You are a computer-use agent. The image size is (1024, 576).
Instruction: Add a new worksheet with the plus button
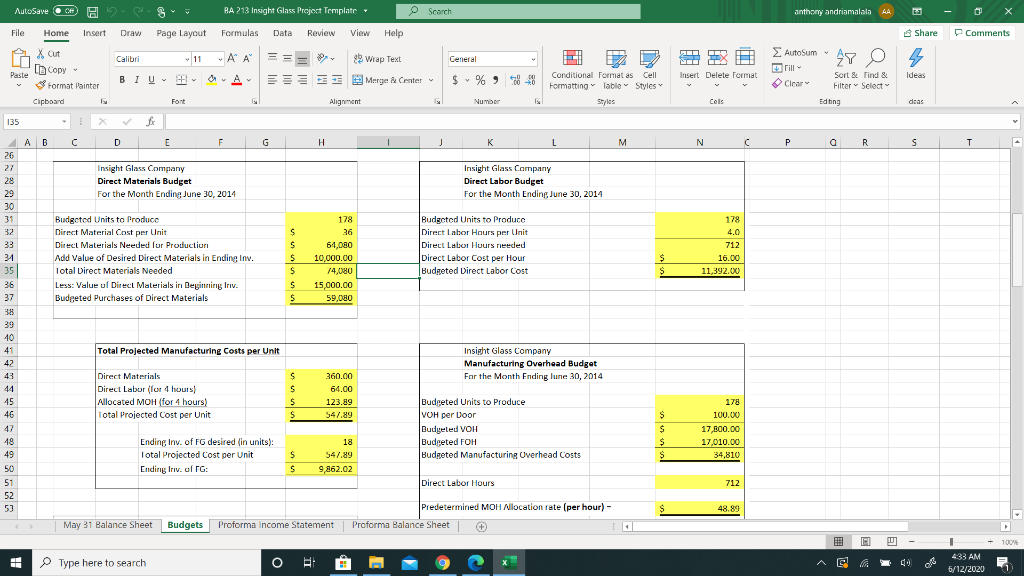pyautogui.click(x=481, y=524)
